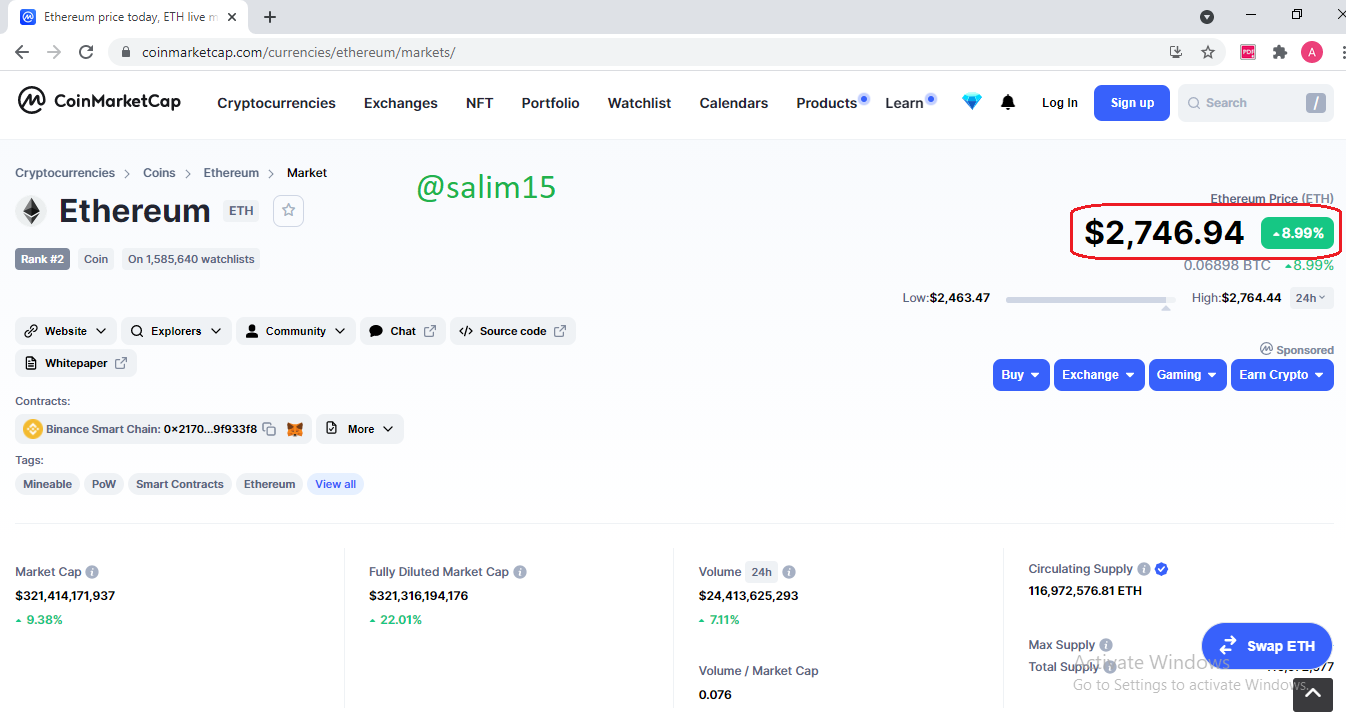The height and width of the screenshot is (728, 1346).
Task: Expand the Community dropdown
Action: (x=296, y=331)
